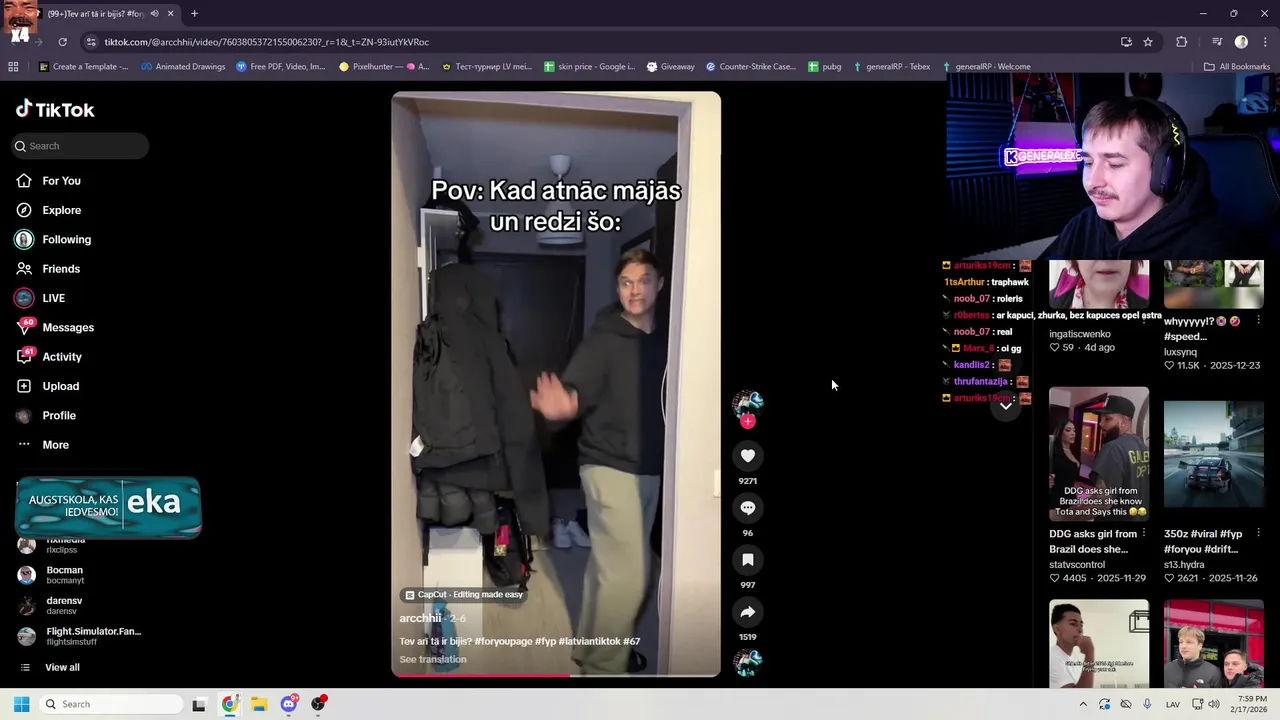1280x720 pixels.
Task: Open Windows Start menu
Action: point(21,704)
